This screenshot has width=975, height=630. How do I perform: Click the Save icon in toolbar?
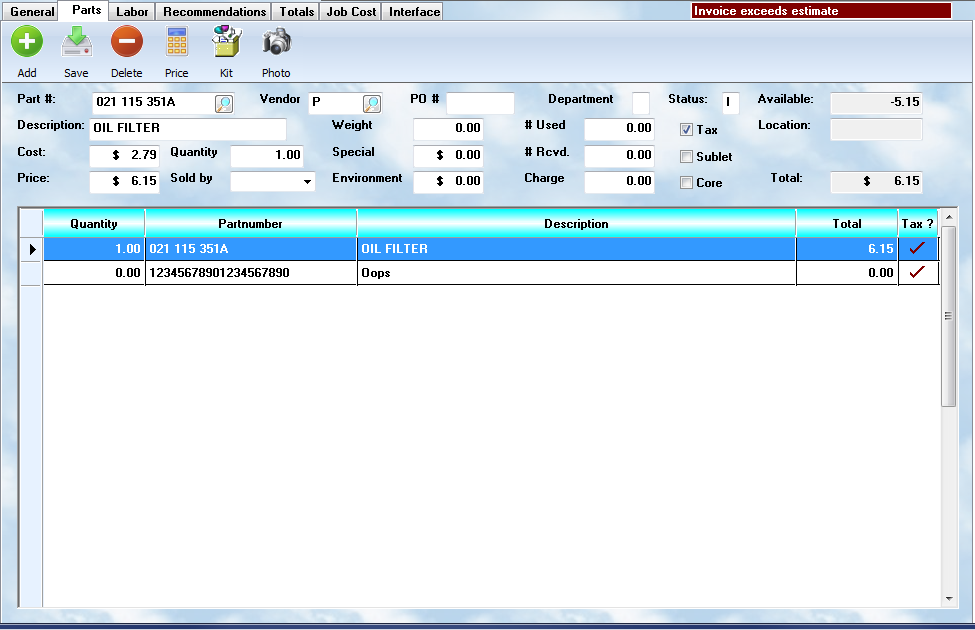(76, 43)
